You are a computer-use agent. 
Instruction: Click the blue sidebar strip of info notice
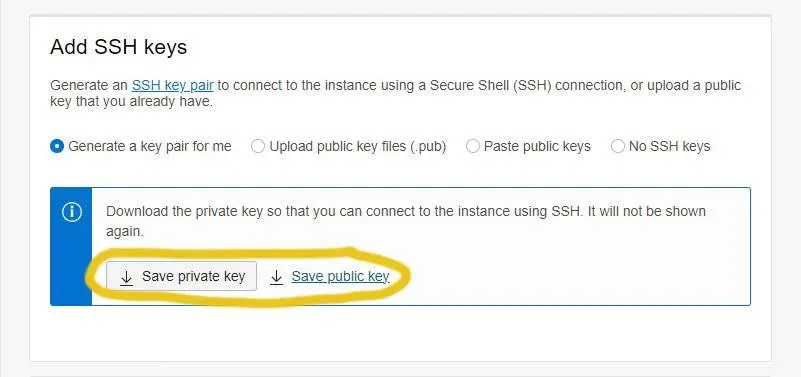(71, 247)
